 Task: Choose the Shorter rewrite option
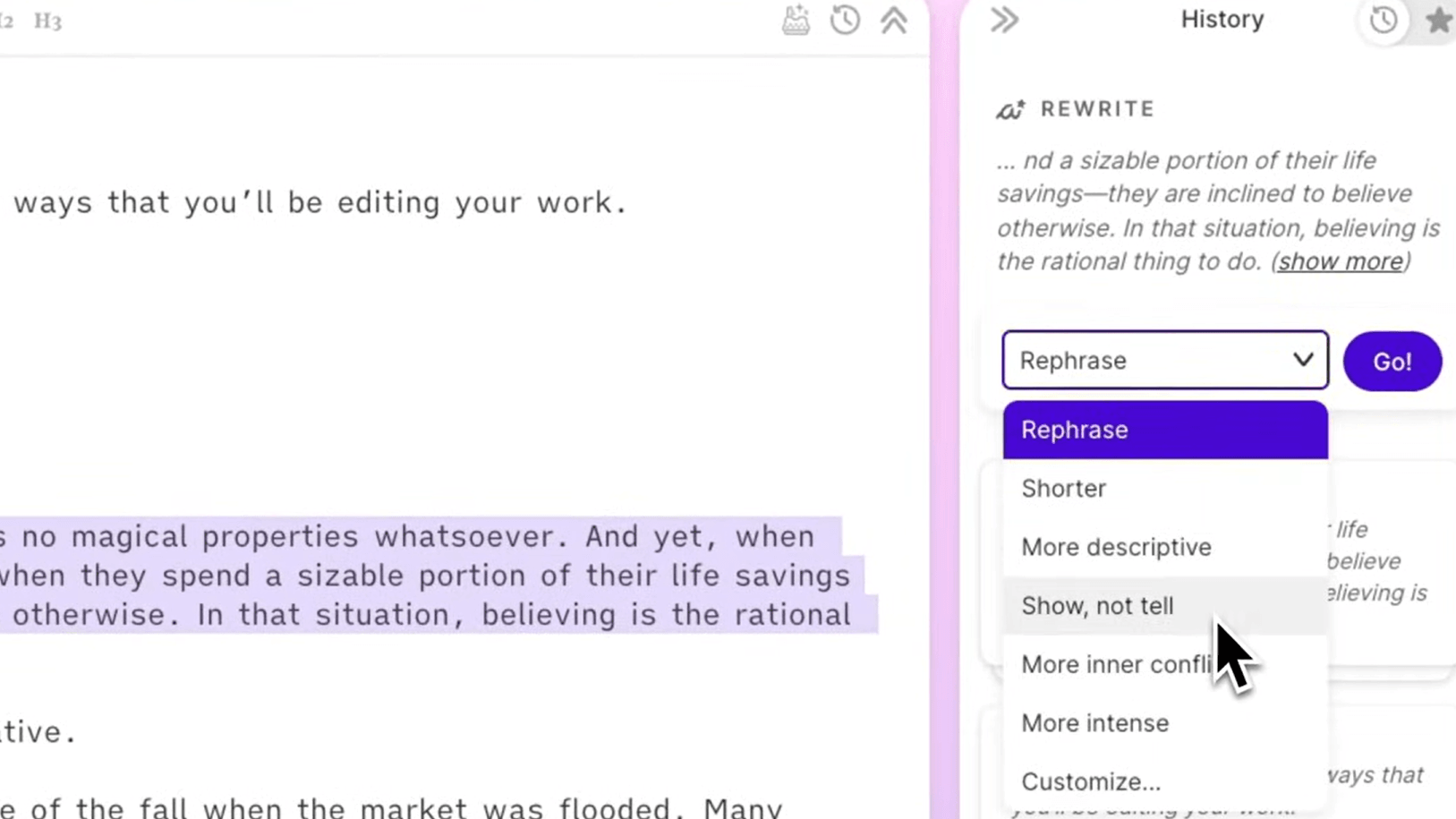click(1165, 489)
